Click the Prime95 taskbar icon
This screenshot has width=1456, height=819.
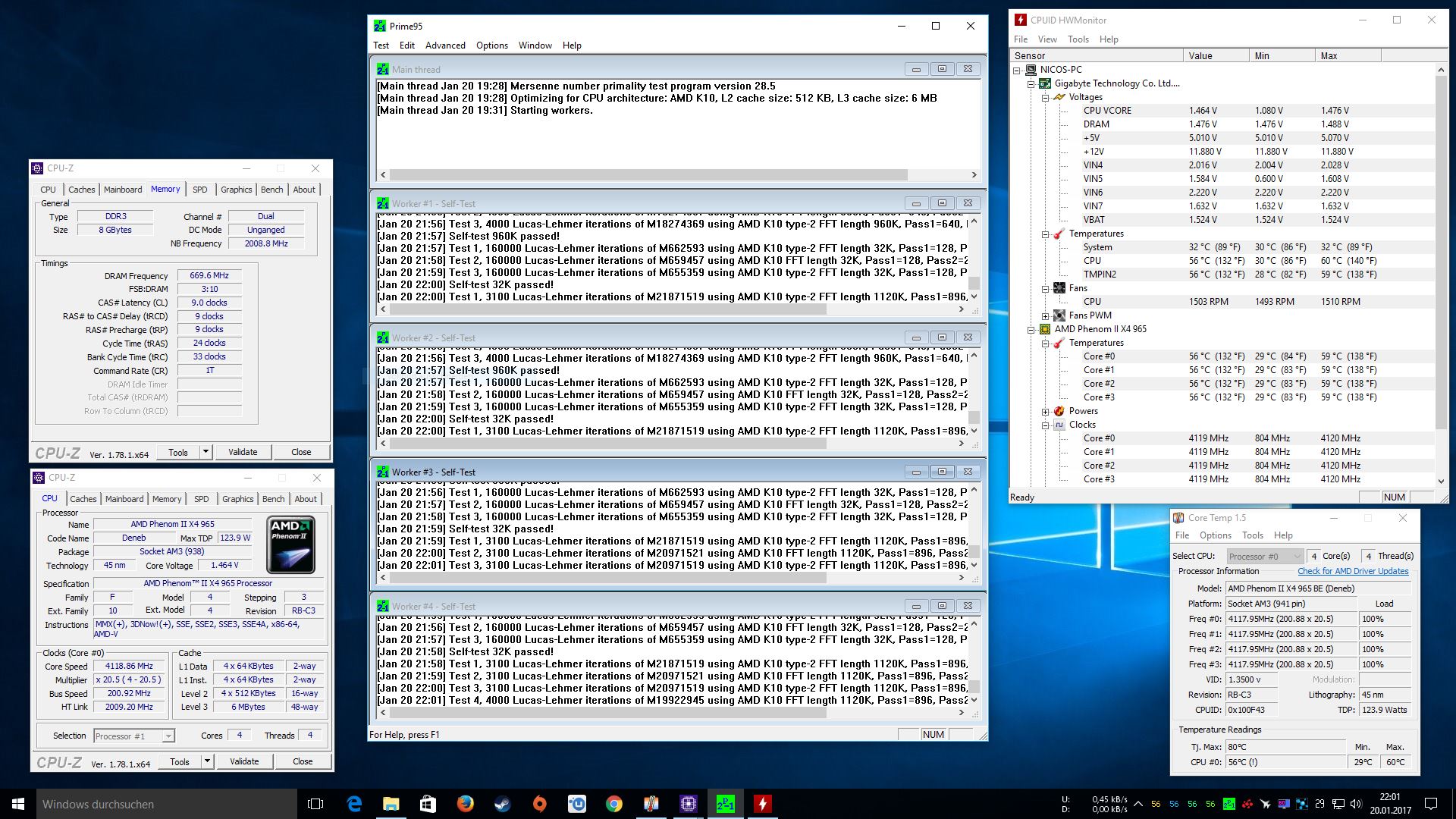pyautogui.click(x=725, y=804)
